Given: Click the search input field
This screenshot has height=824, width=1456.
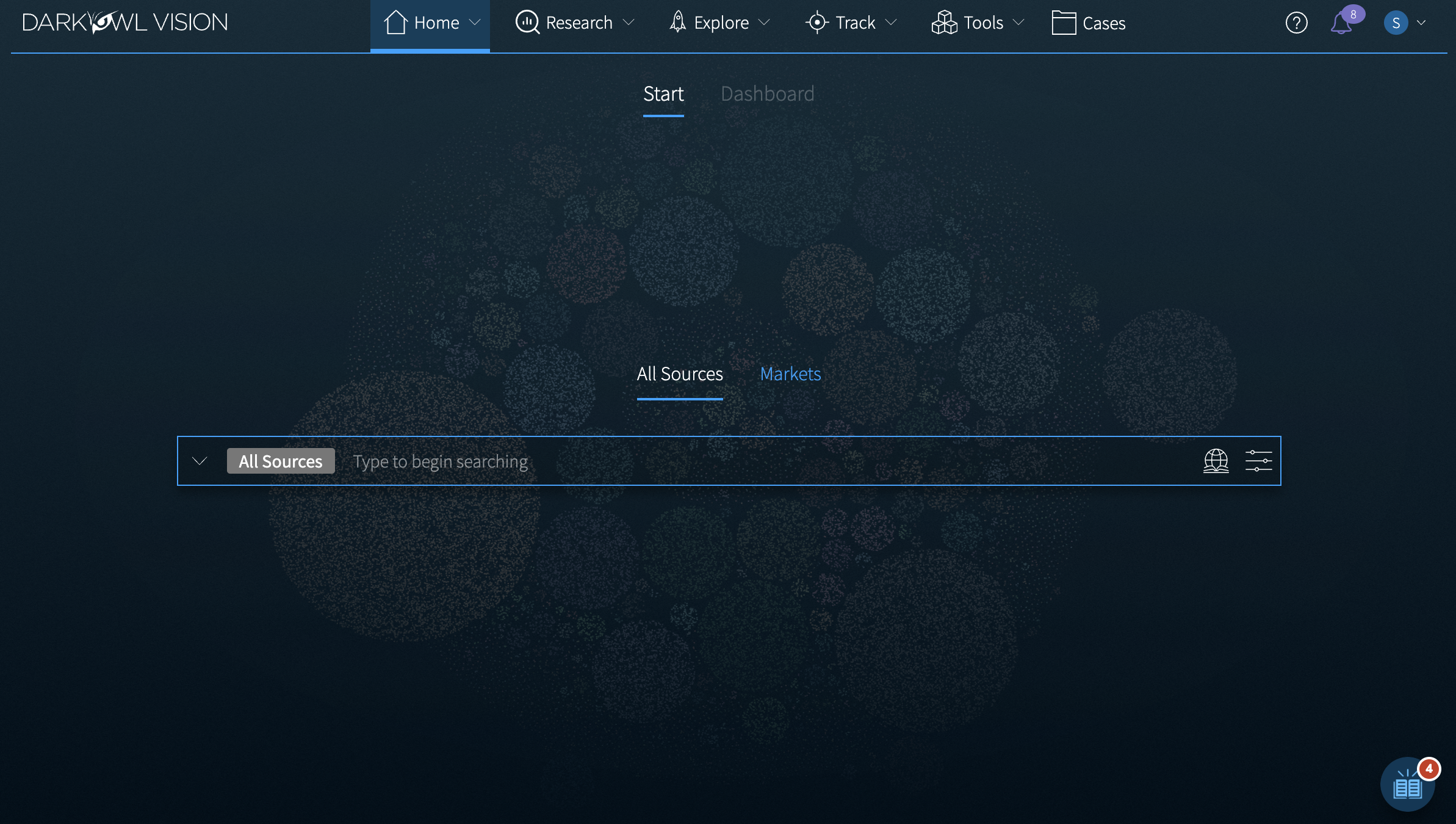Looking at the screenshot, I should click(732, 461).
